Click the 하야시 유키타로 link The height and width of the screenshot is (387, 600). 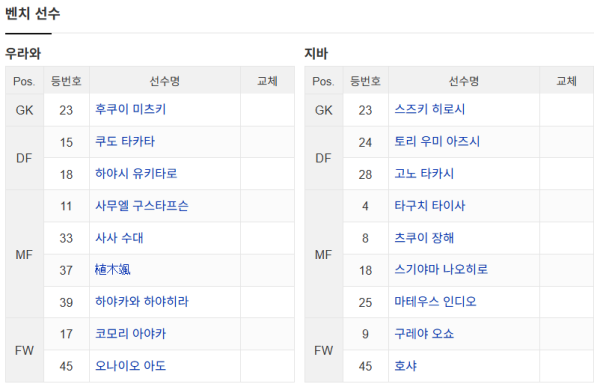136,174
